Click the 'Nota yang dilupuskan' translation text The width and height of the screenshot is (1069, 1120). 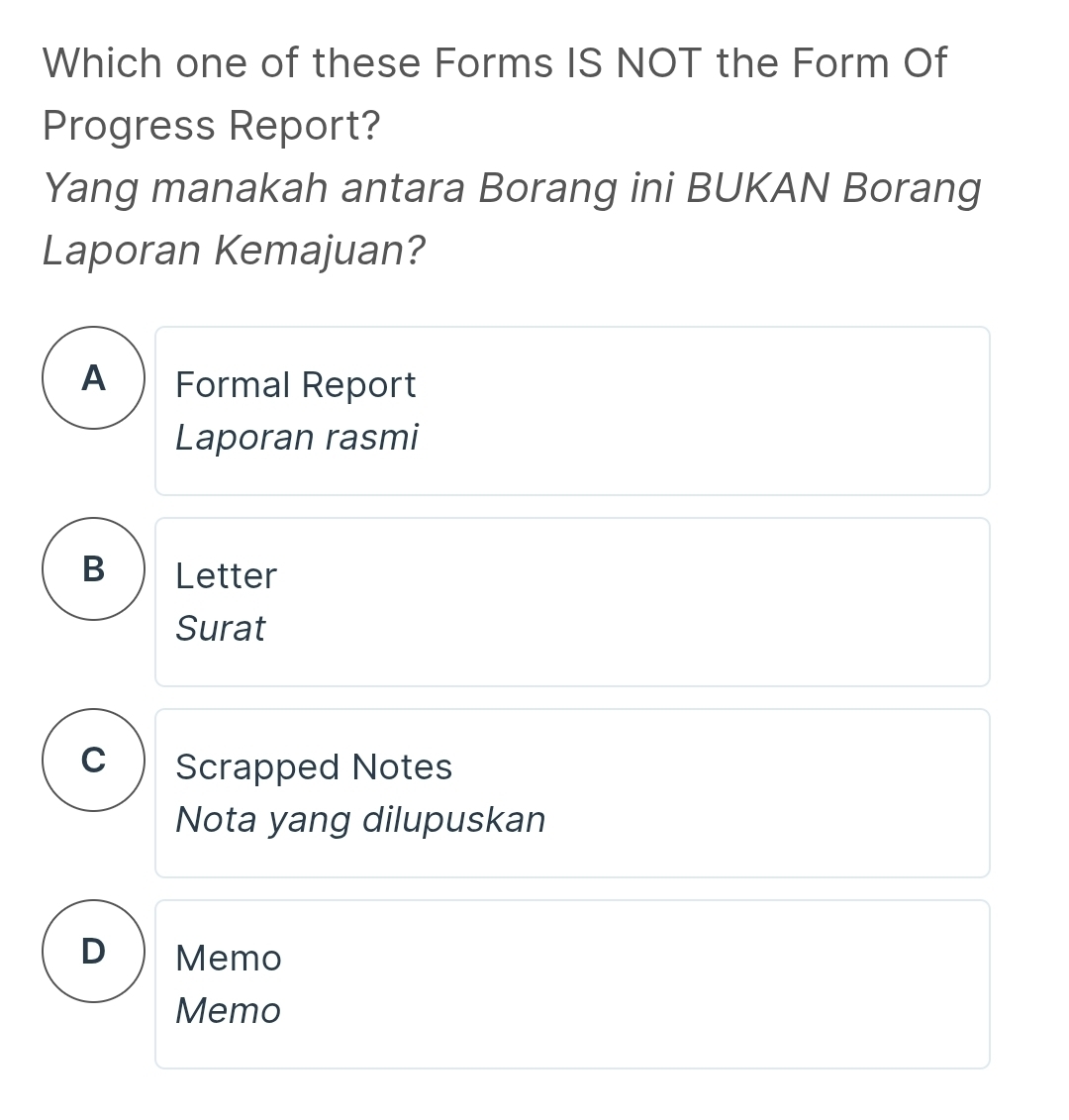tap(360, 819)
